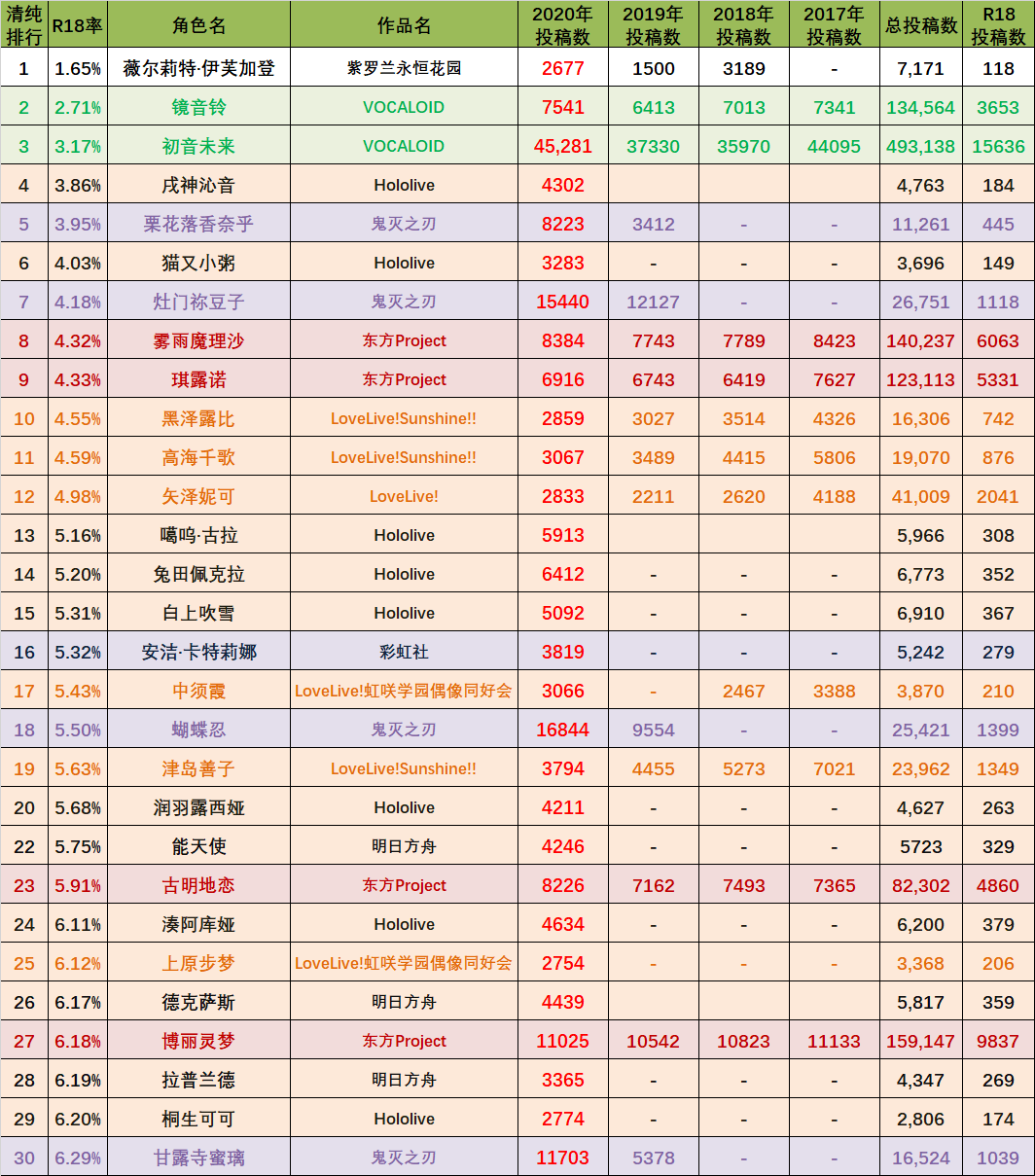Select the "镜音铃" character cell
The image size is (1035, 1176).
198,107
